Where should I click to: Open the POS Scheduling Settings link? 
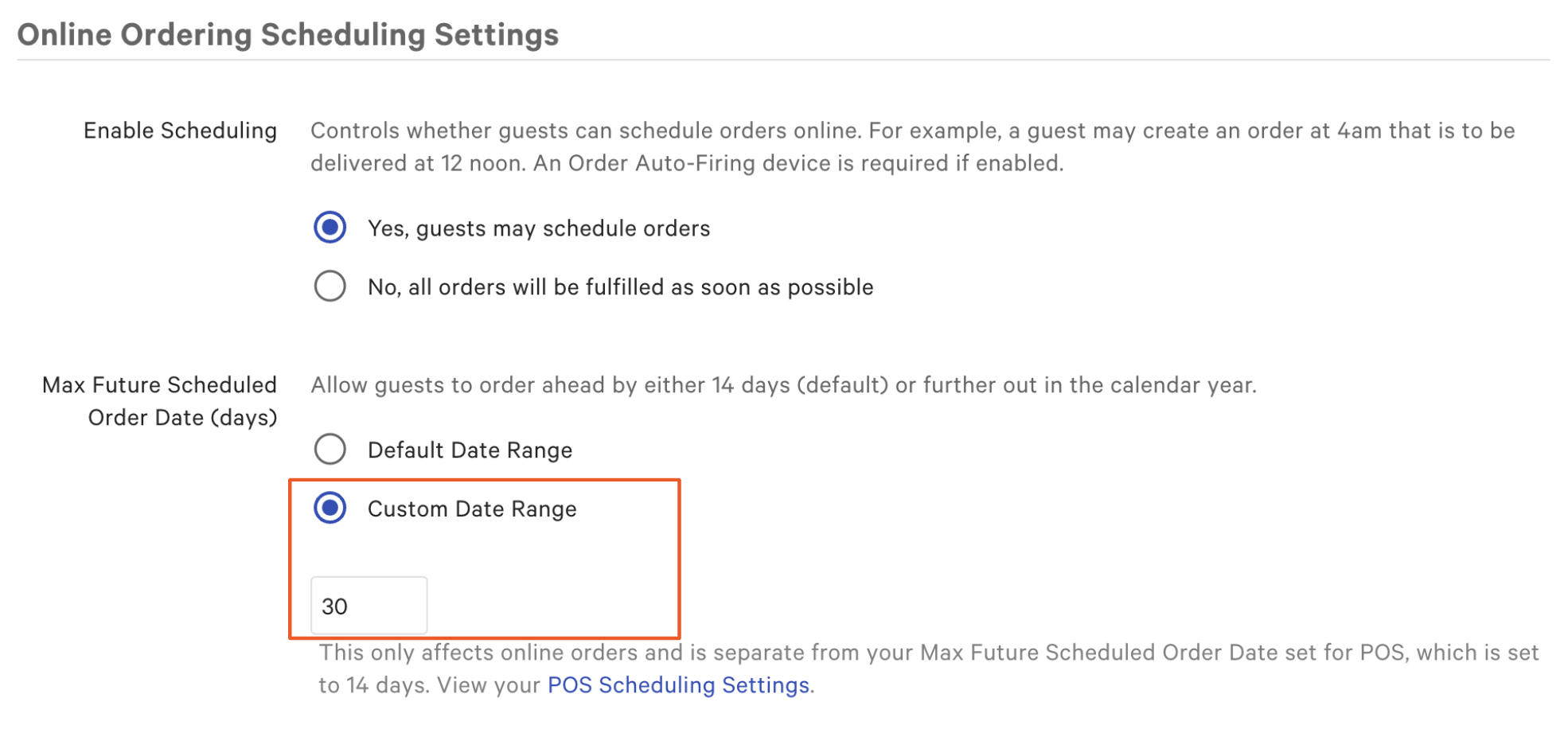[677, 684]
